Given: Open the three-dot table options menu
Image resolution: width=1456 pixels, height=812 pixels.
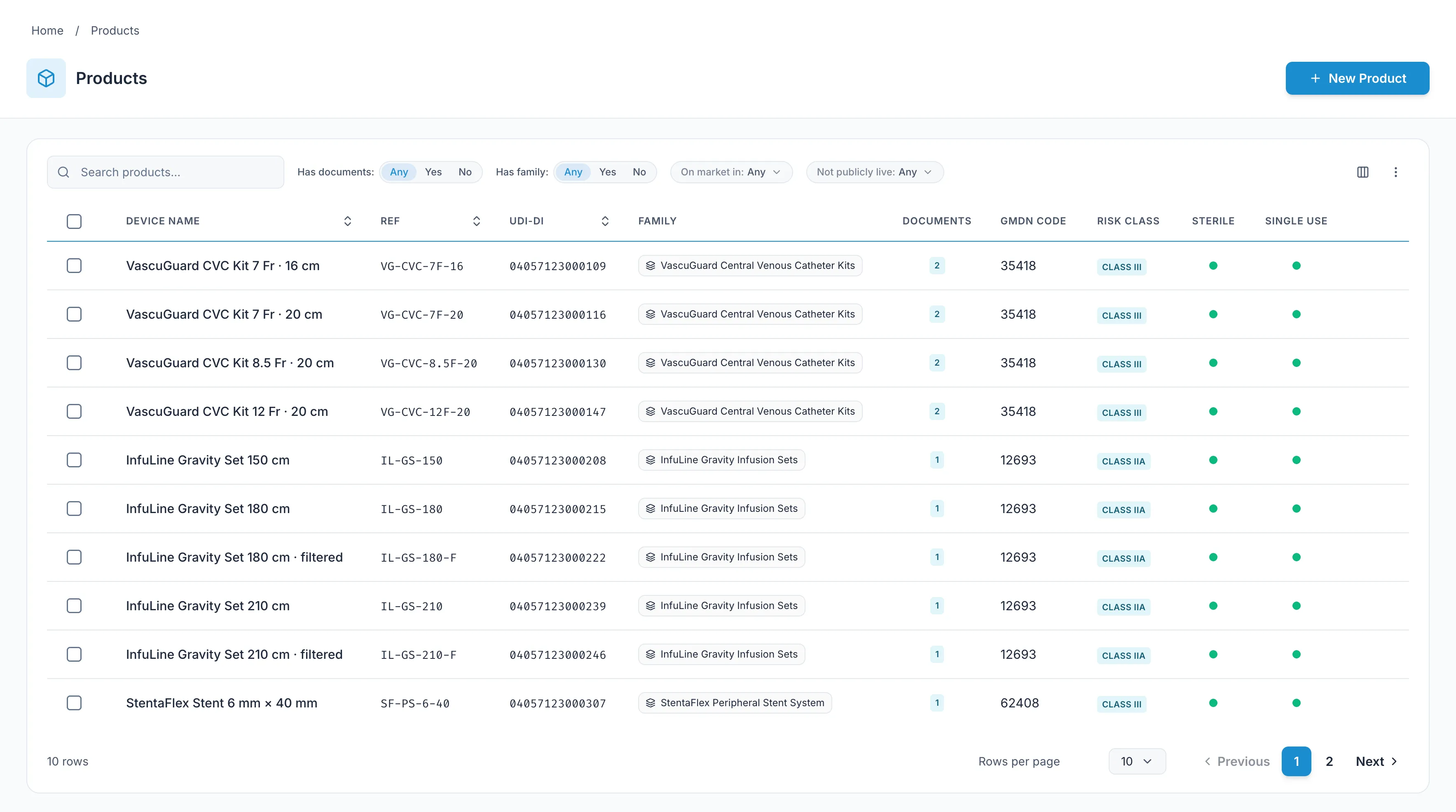Looking at the screenshot, I should tap(1395, 172).
